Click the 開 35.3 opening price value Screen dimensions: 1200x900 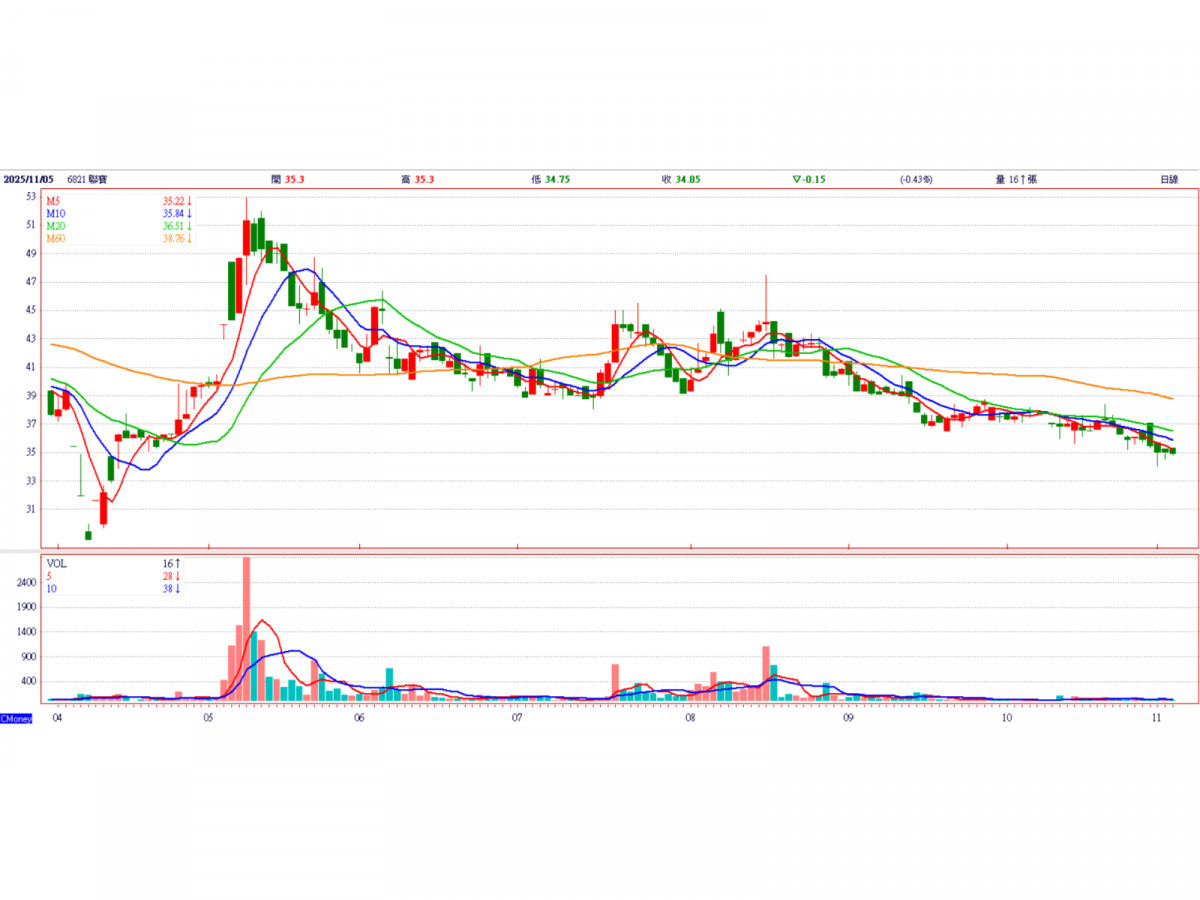(287, 179)
